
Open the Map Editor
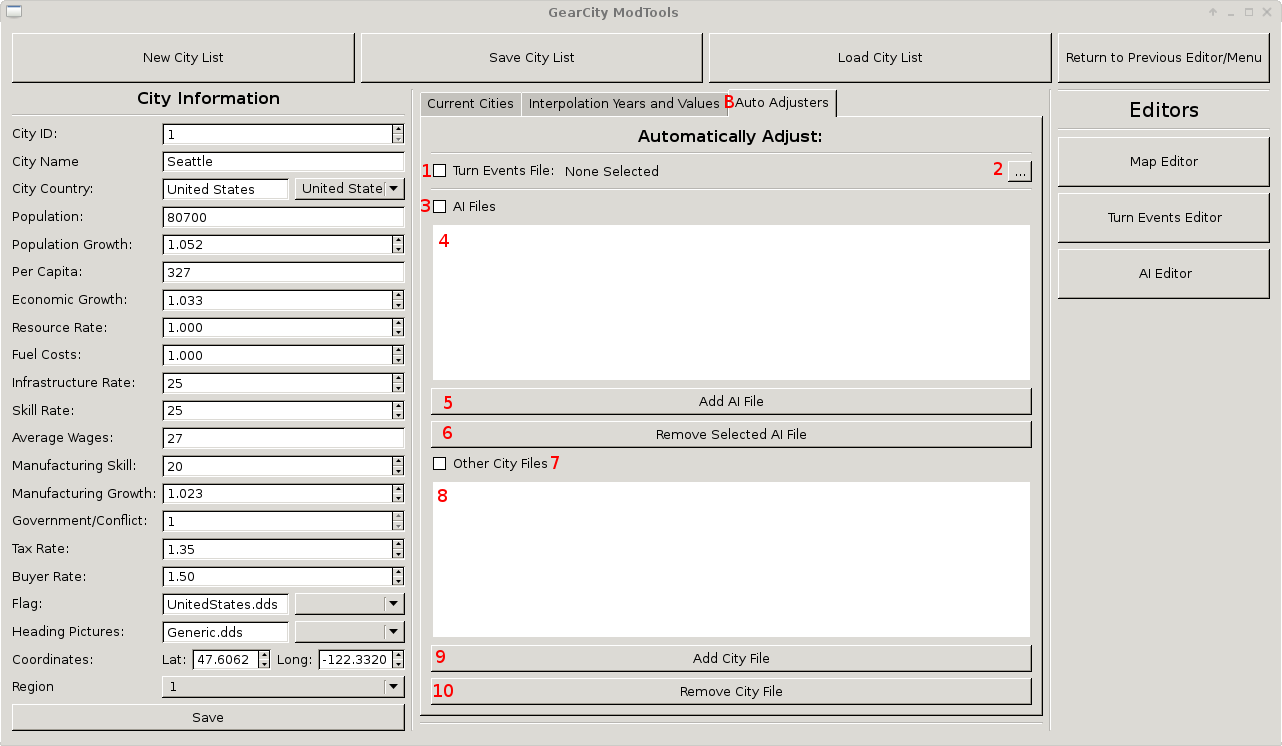(1164, 162)
